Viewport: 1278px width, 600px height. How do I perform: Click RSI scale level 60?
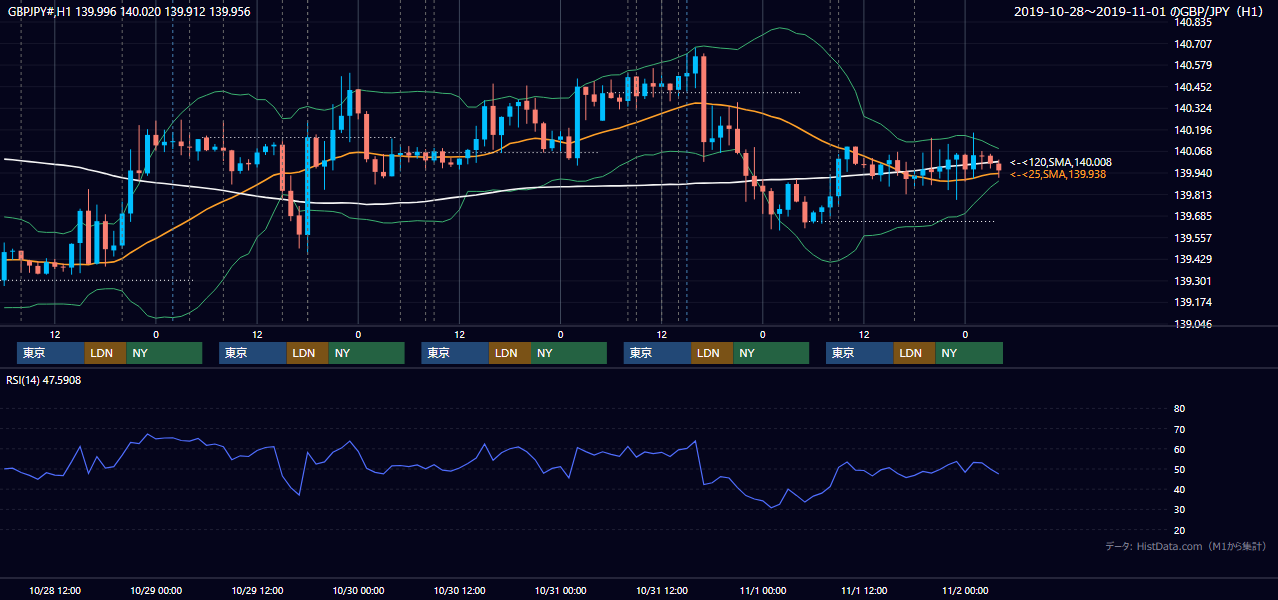pos(1179,449)
